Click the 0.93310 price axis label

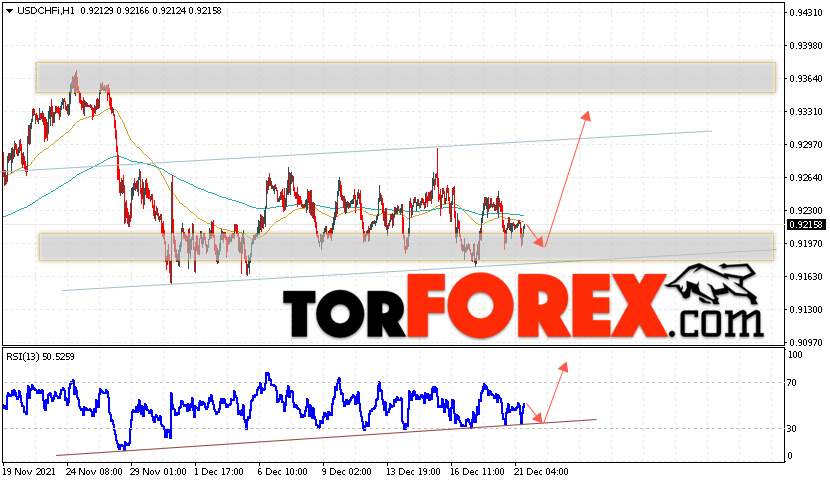[x=806, y=112]
